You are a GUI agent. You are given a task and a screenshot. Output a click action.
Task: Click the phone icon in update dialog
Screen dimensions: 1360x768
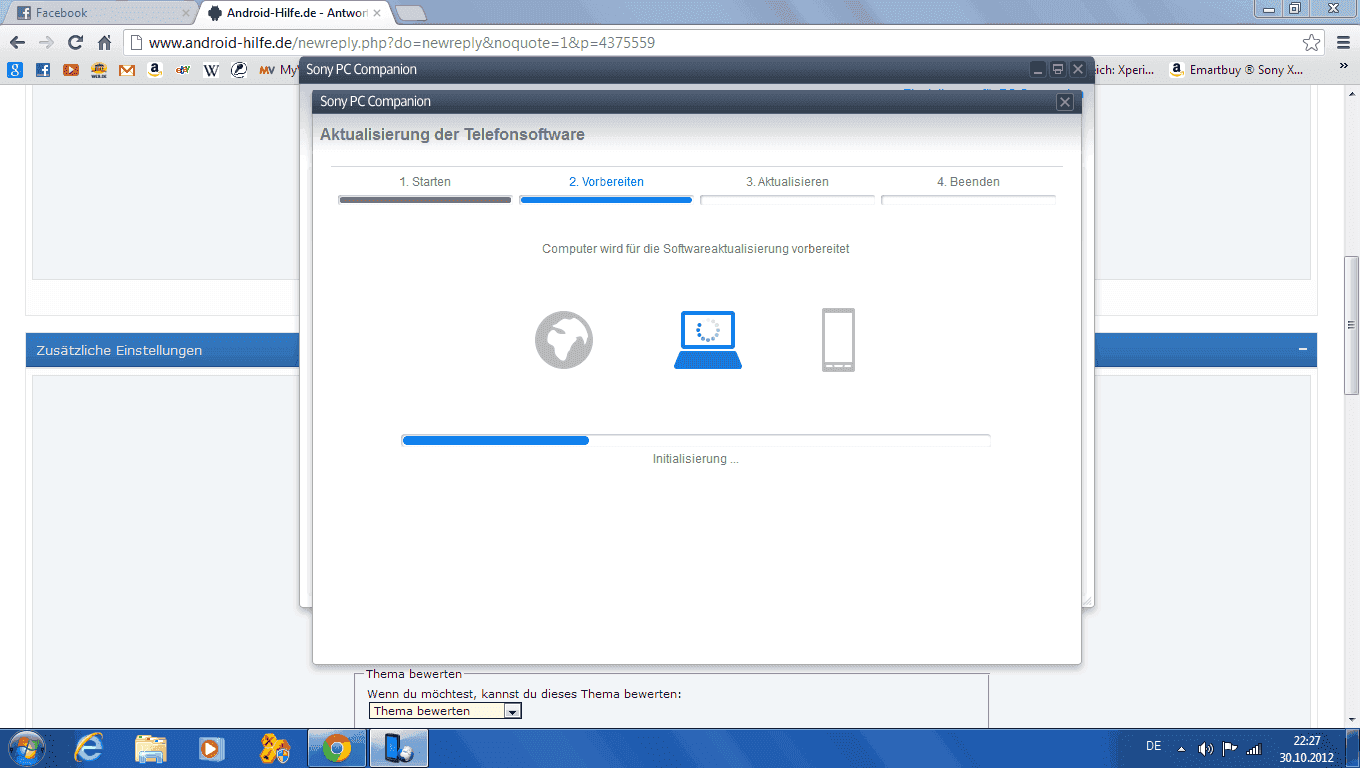838,340
